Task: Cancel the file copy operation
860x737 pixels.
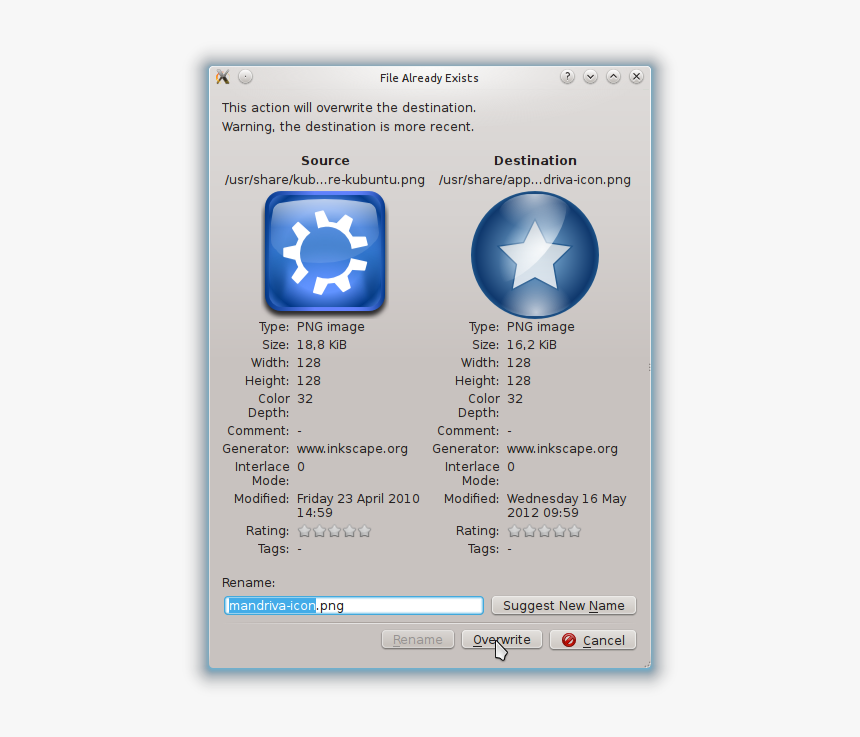Action: (593, 640)
